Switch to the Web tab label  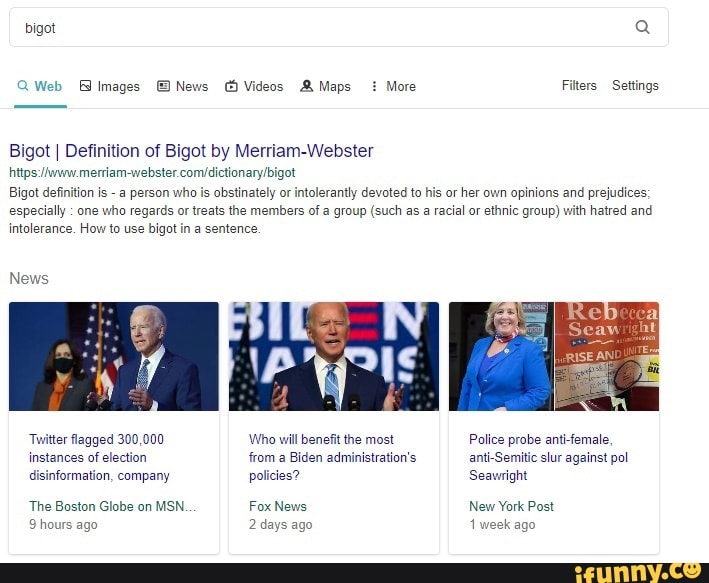click(x=48, y=86)
